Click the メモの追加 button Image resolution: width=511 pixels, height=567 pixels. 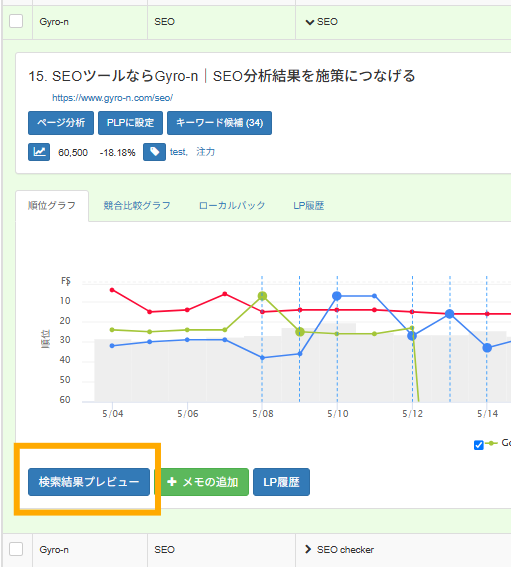(x=202, y=482)
